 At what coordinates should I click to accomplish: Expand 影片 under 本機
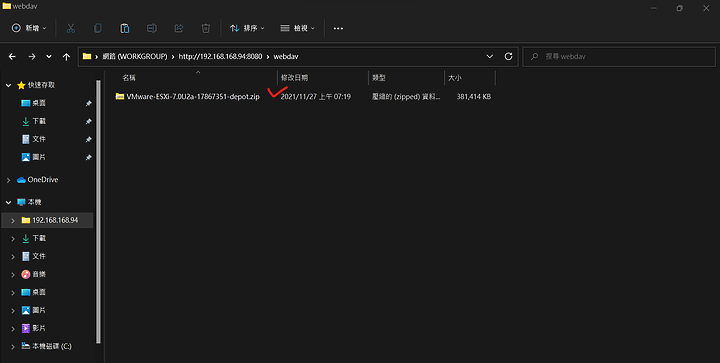coord(13,329)
